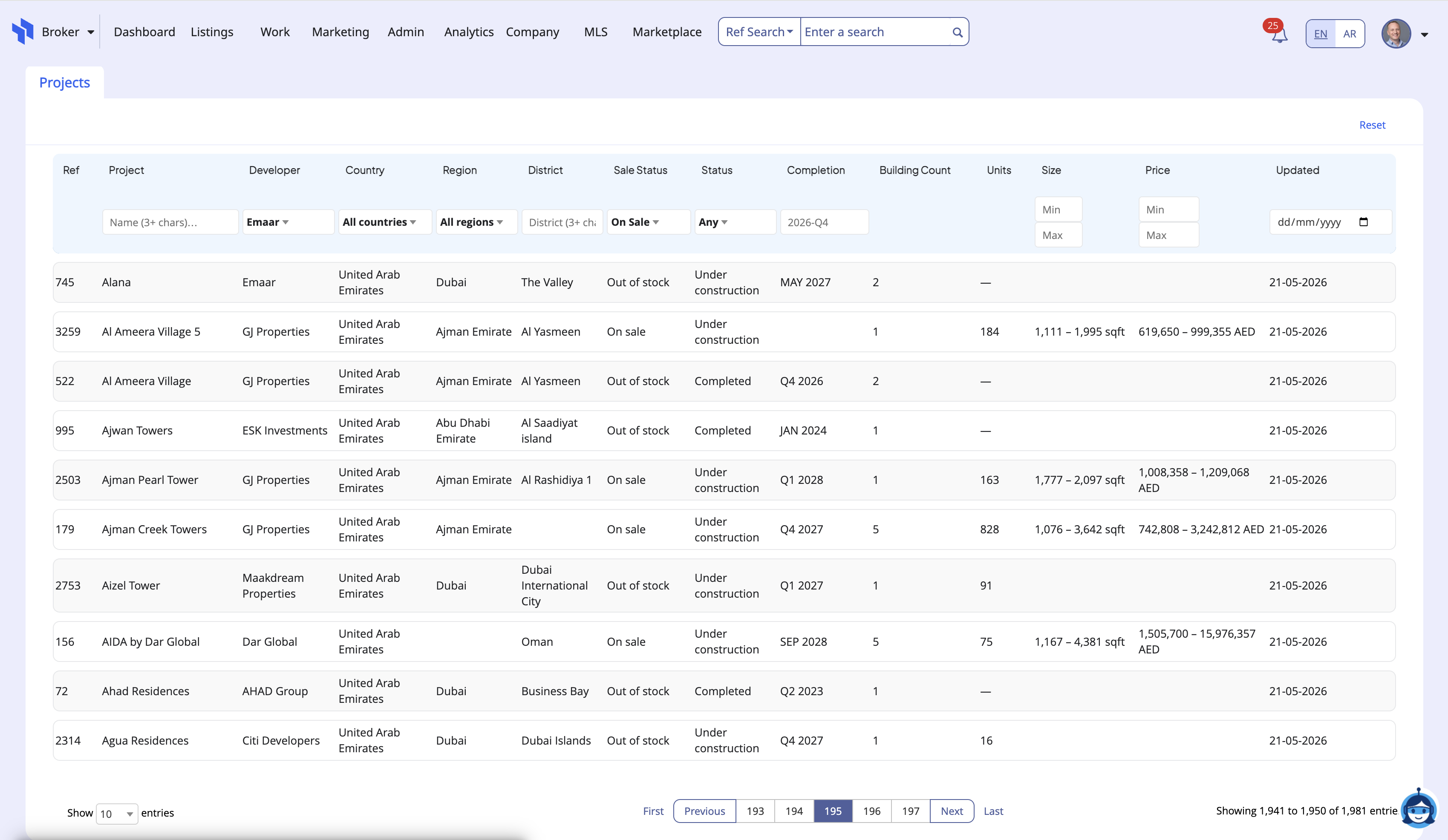Open the Ahad Residences row

[724, 691]
